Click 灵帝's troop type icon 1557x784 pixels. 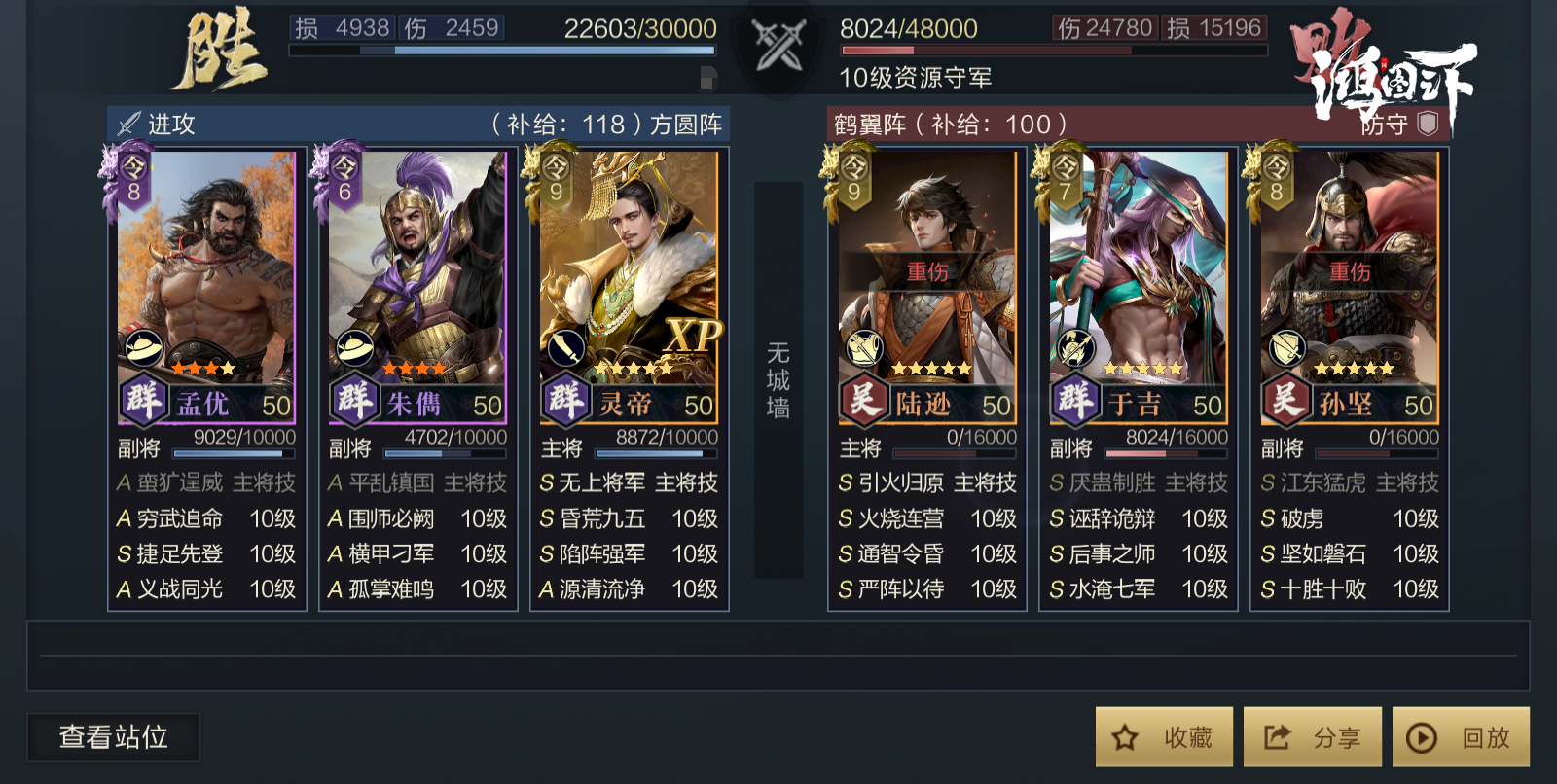coord(566,348)
